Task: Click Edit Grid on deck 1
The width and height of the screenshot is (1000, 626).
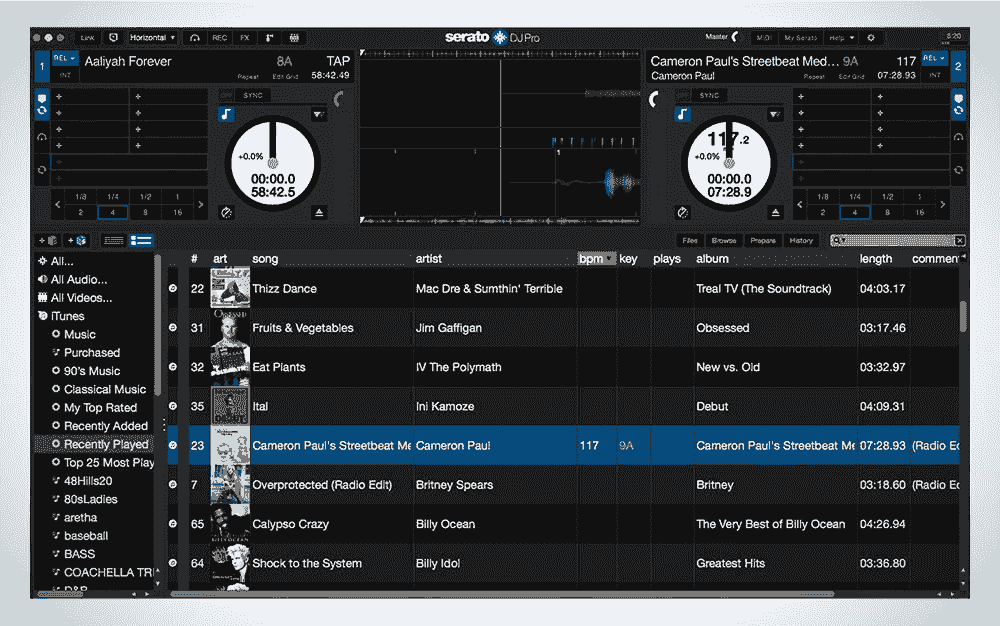Action: click(x=285, y=76)
